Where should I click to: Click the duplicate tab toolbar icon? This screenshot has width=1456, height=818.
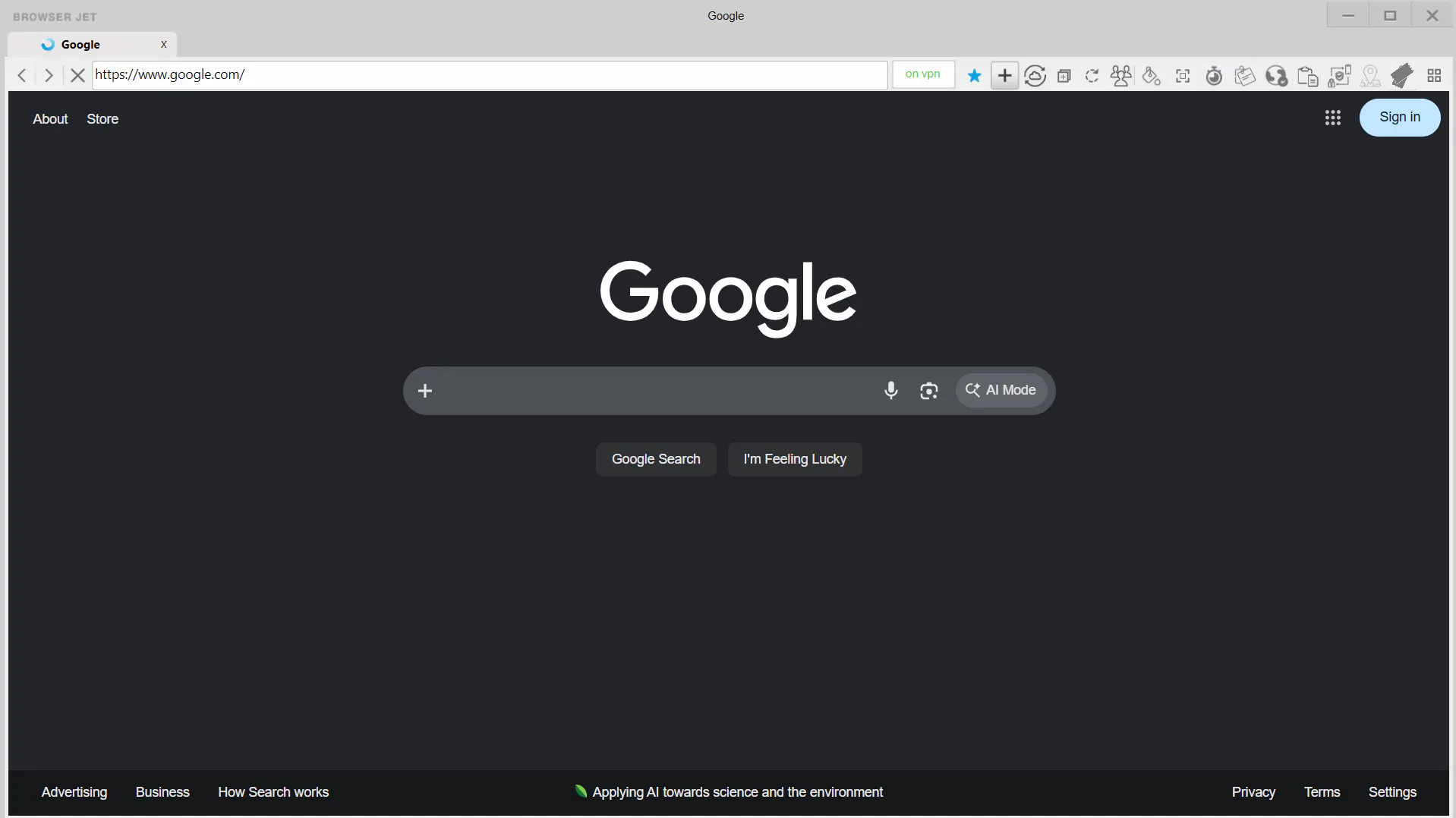[x=1064, y=75]
